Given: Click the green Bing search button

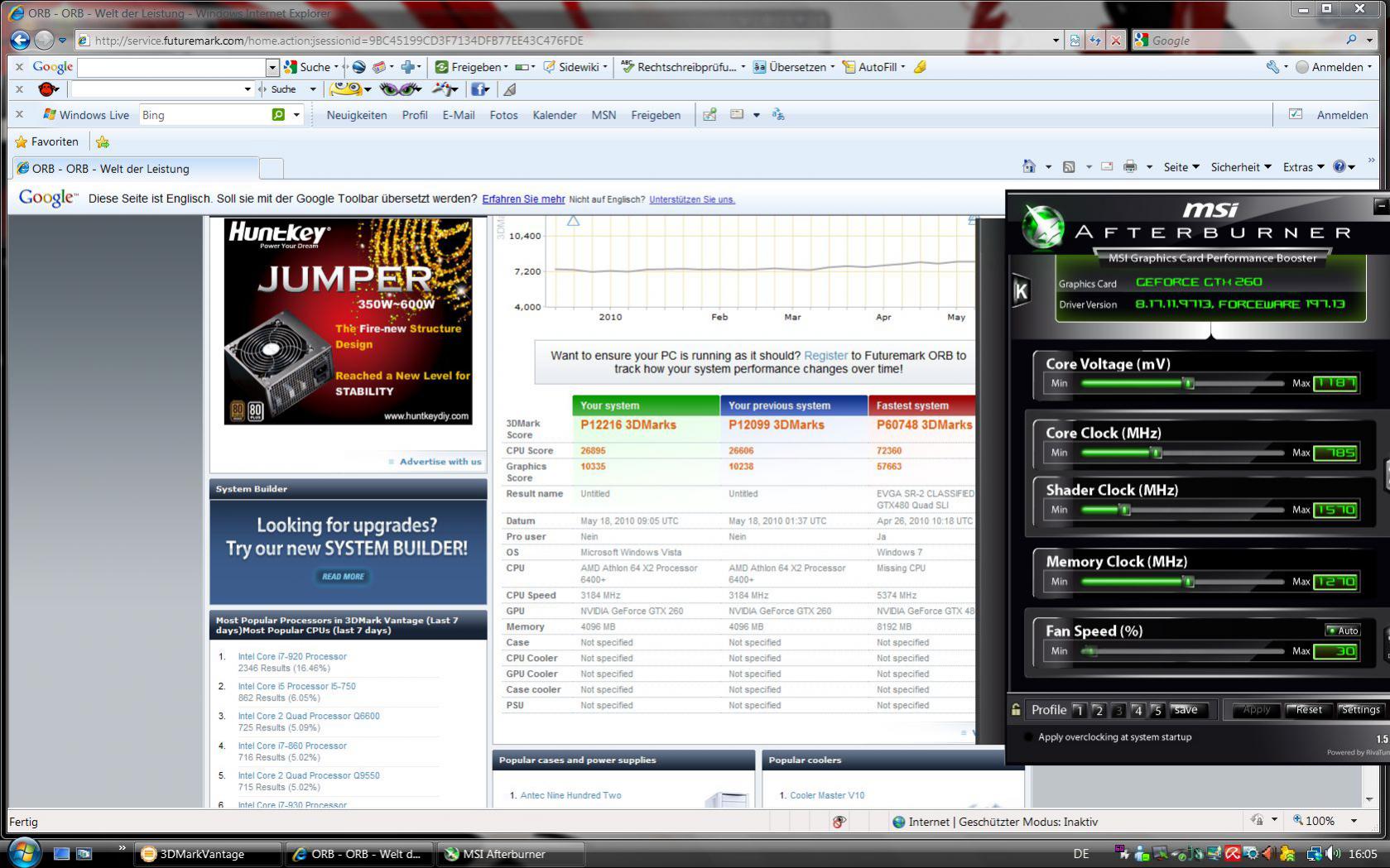Looking at the screenshot, I should tap(278, 115).
